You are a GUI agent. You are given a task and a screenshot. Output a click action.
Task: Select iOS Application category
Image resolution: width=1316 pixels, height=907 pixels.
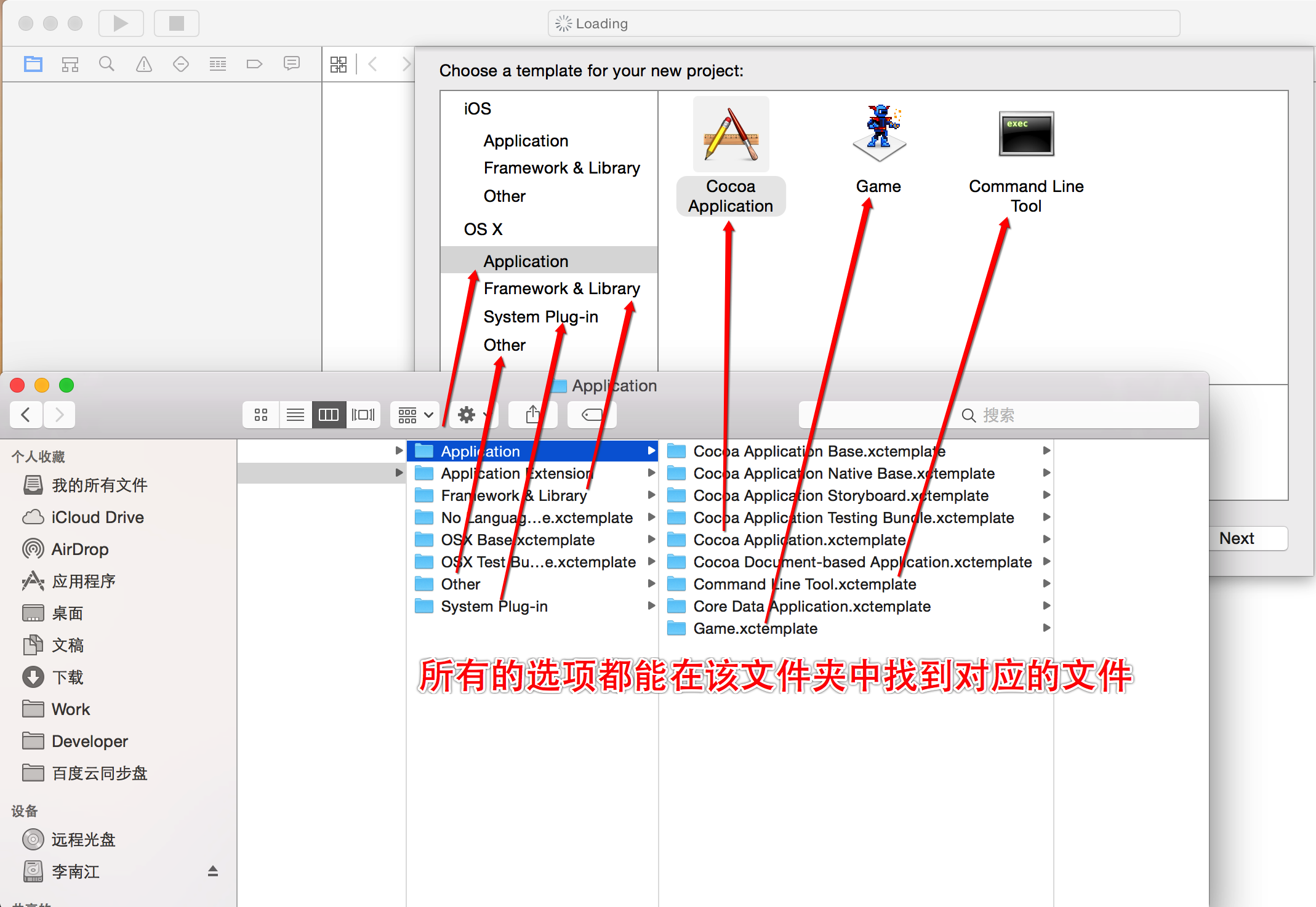pos(526,140)
